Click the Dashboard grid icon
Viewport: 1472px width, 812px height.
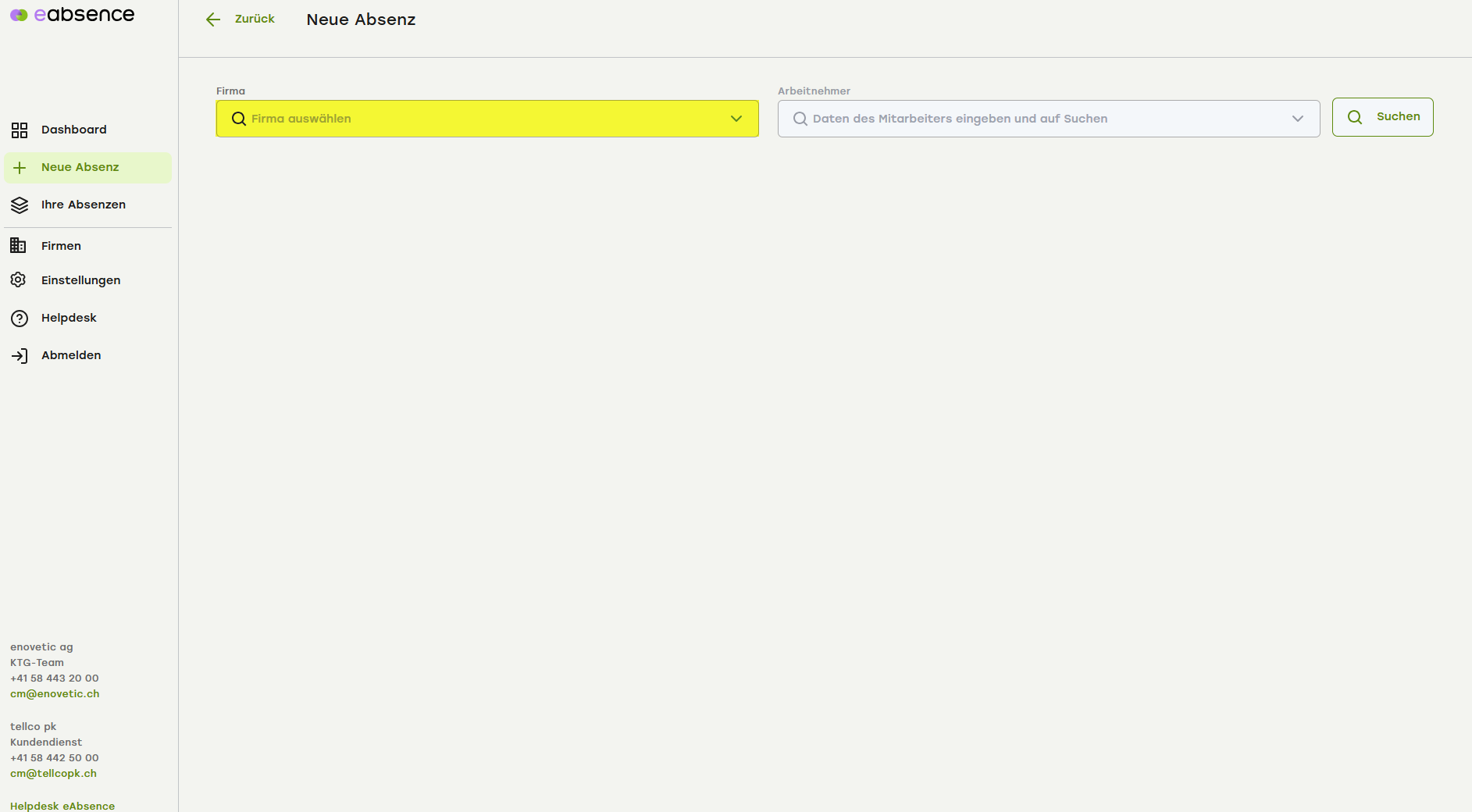point(20,130)
